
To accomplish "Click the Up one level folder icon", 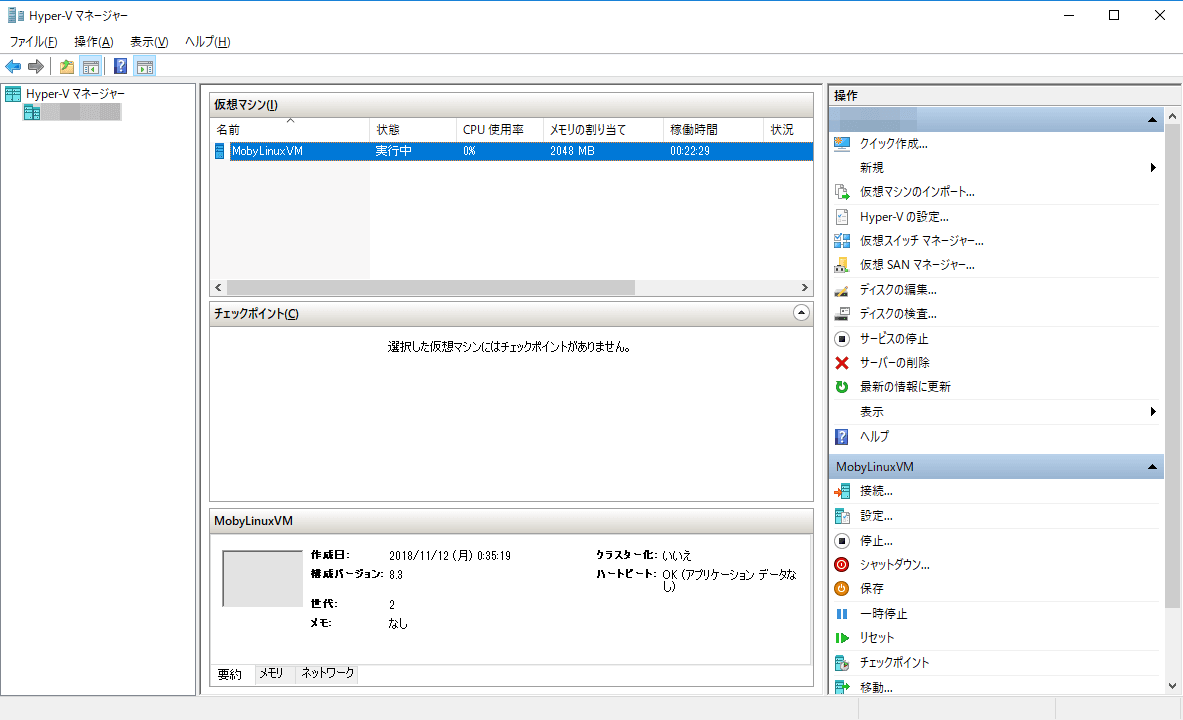I will point(67,66).
